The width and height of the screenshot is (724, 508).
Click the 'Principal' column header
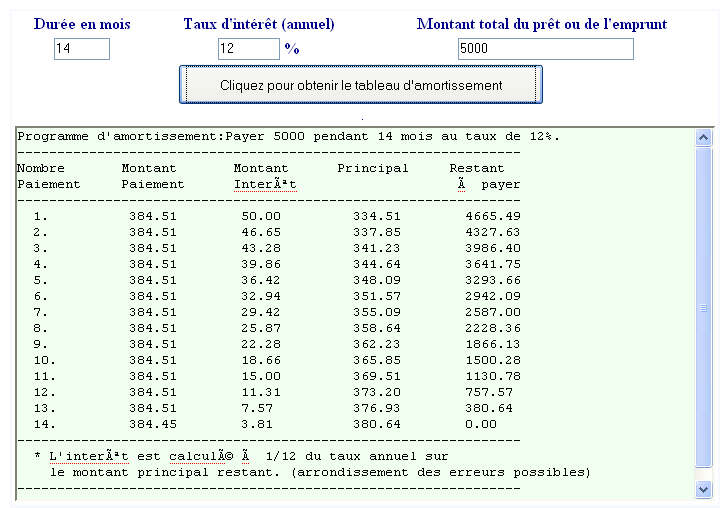(373, 168)
